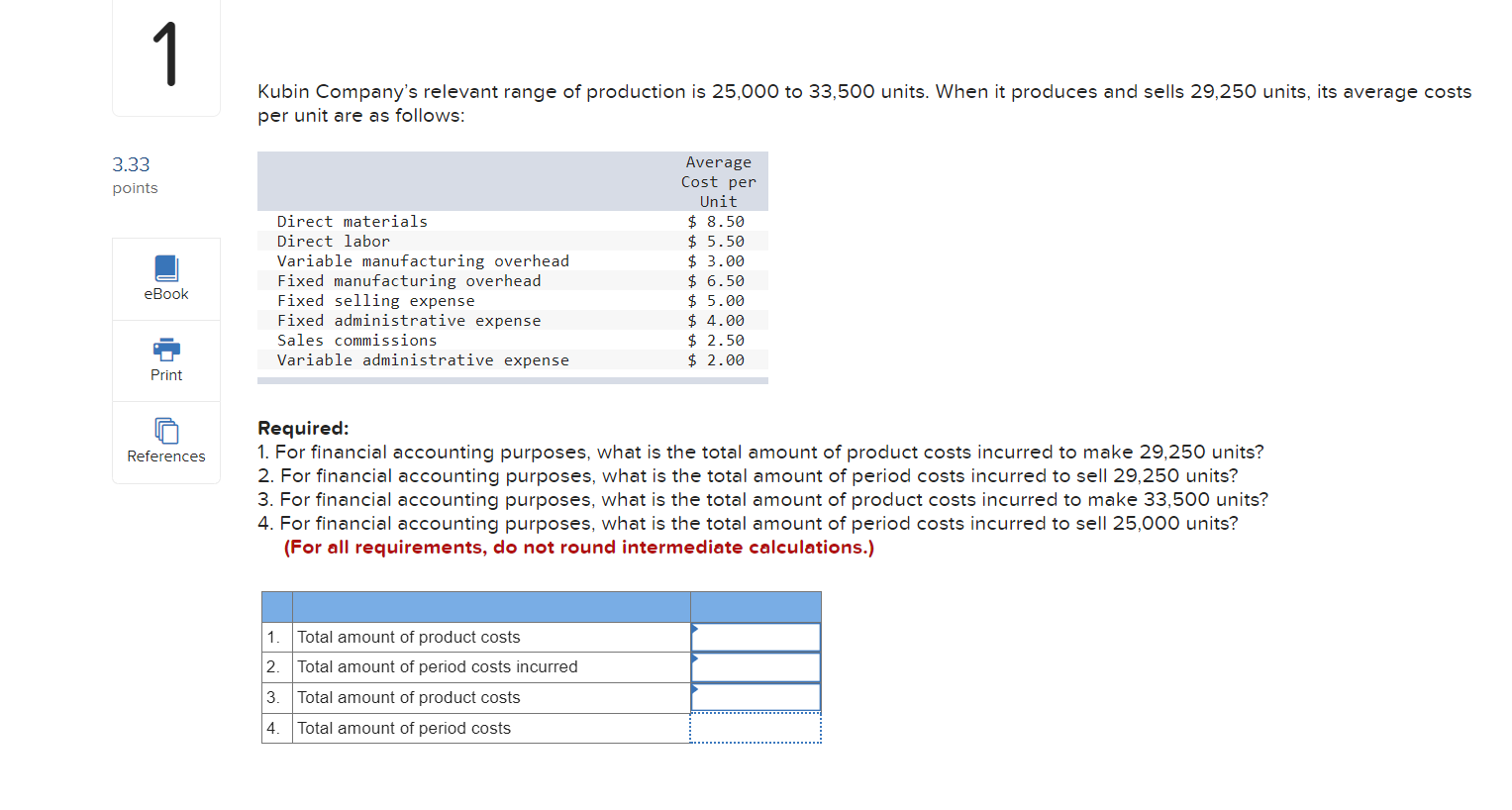The width and height of the screenshot is (1512, 810).
Task: Click answer field for row 1 product costs
Action: (756, 637)
